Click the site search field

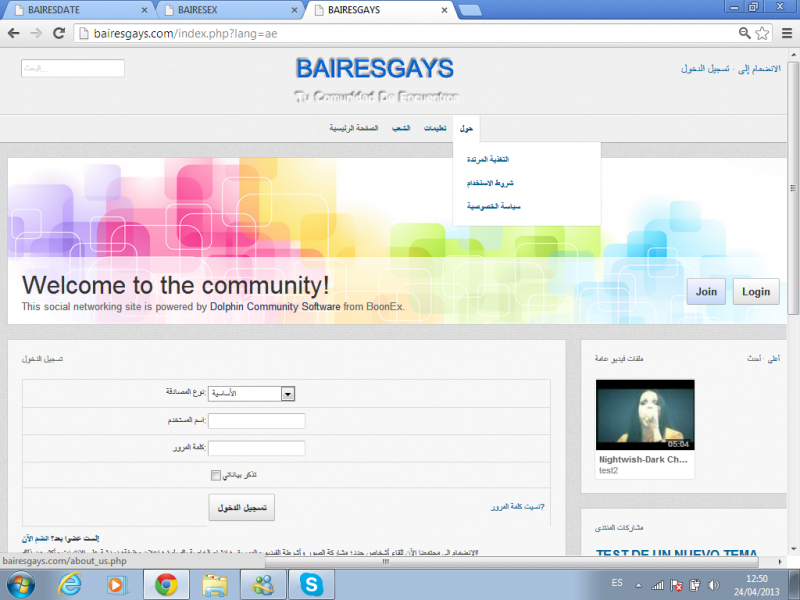[73, 68]
